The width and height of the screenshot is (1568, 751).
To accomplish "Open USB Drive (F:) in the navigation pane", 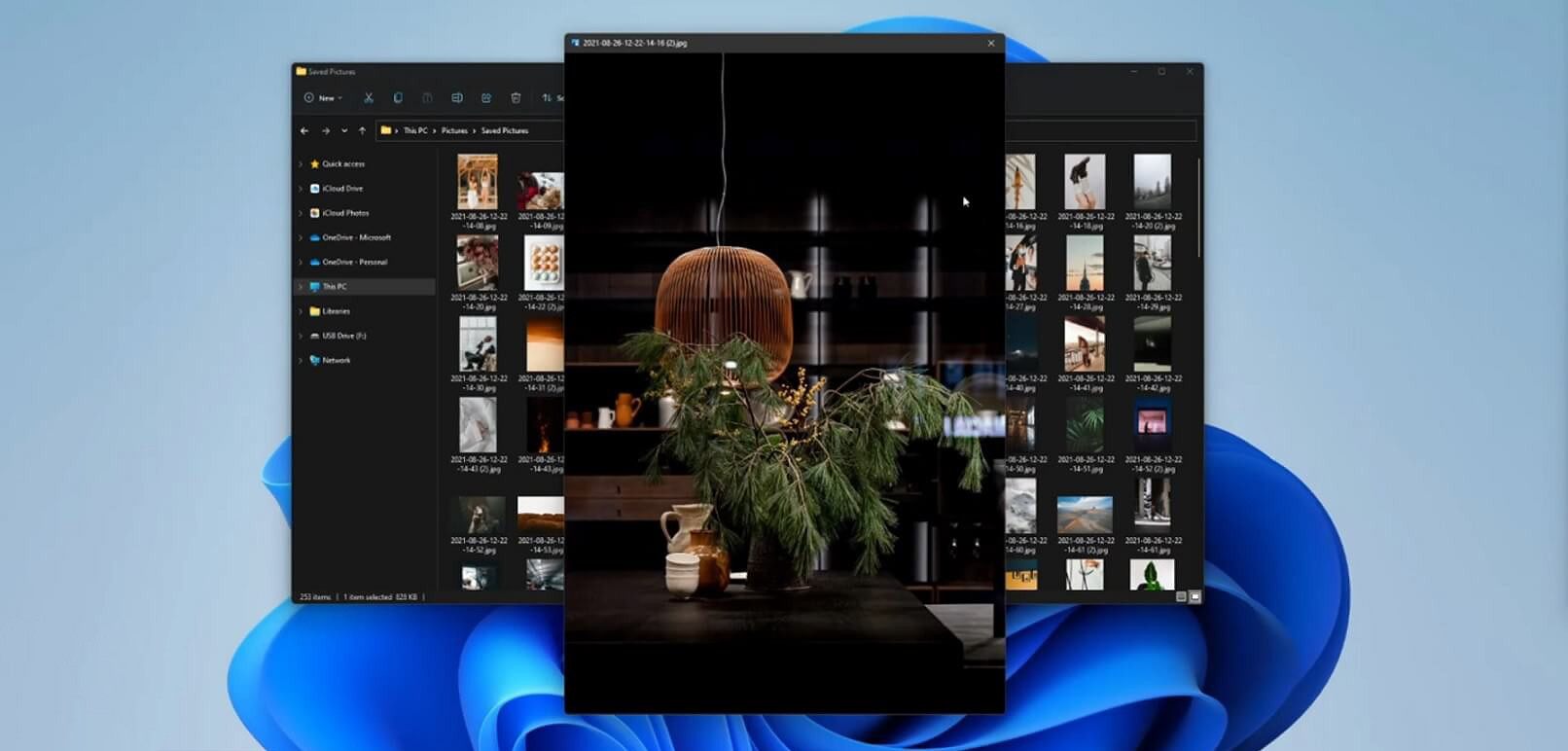I will [x=344, y=336].
